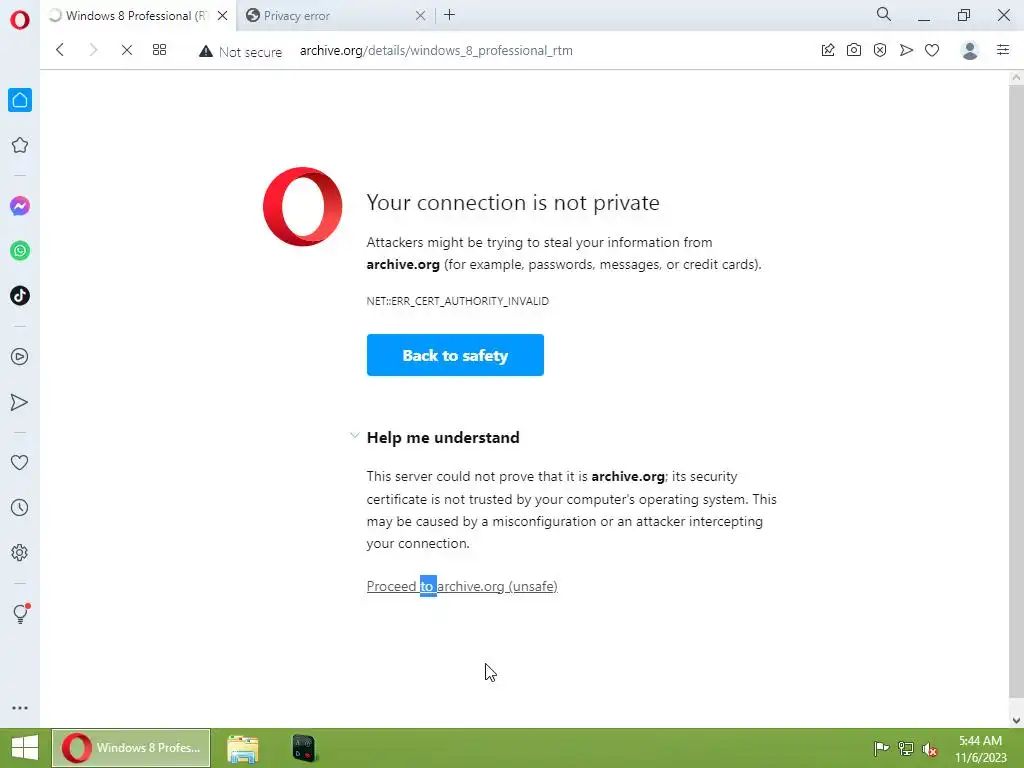Open File Explorer from taskbar
The height and width of the screenshot is (768, 1024).
click(243, 748)
